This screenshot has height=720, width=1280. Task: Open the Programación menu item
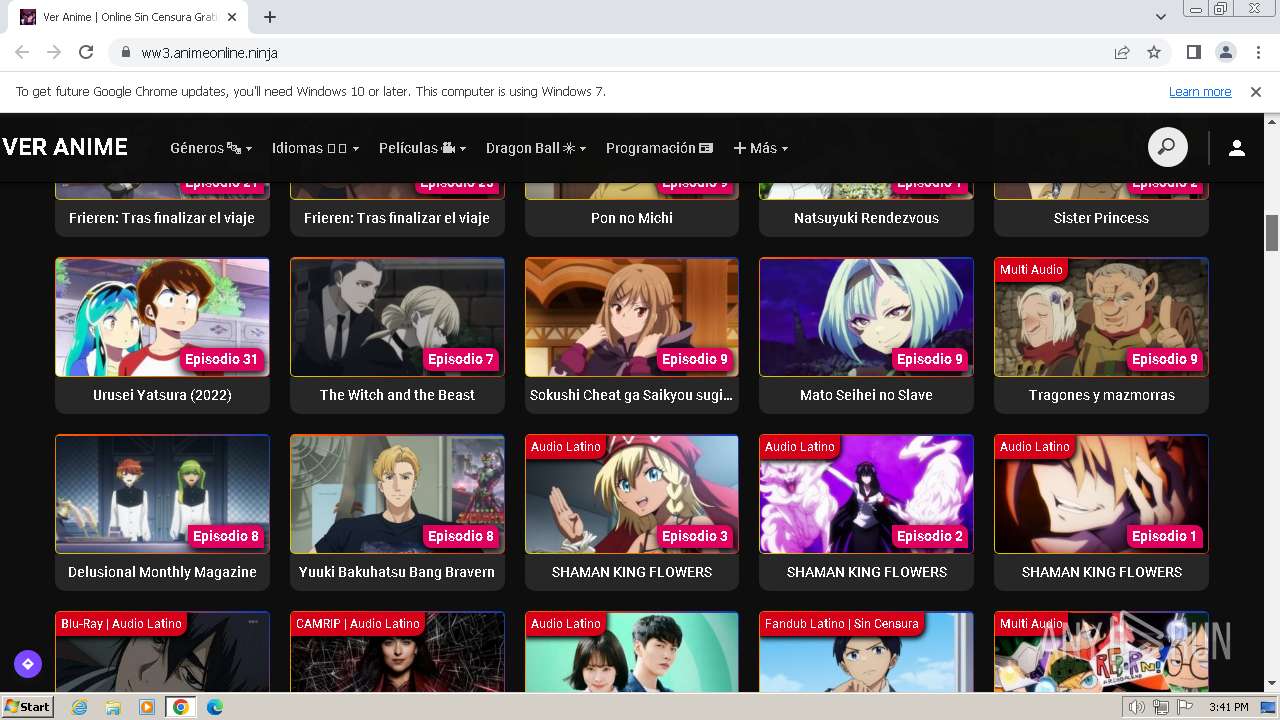(659, 148)
